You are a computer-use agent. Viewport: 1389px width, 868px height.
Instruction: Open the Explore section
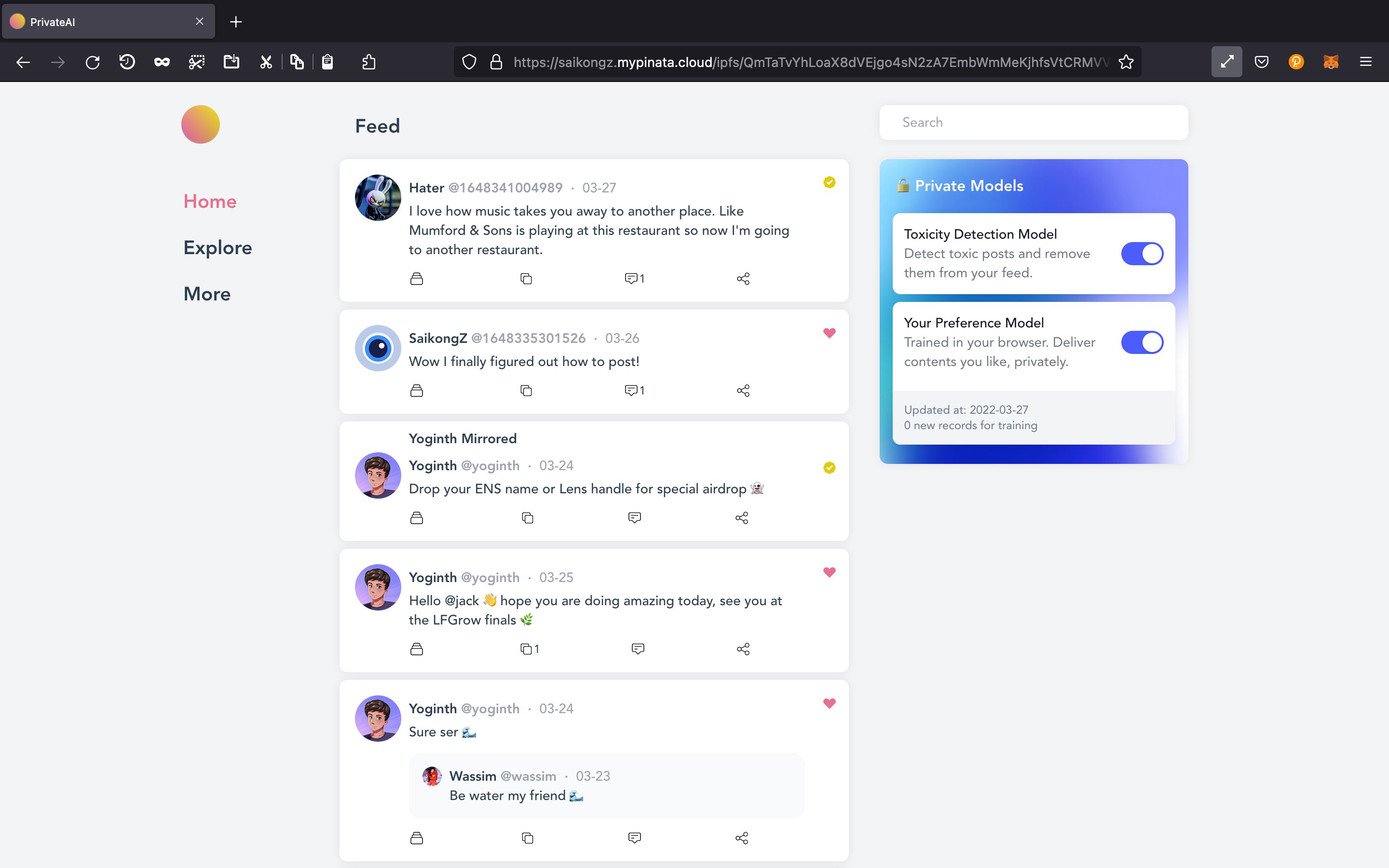click(217, 247)
